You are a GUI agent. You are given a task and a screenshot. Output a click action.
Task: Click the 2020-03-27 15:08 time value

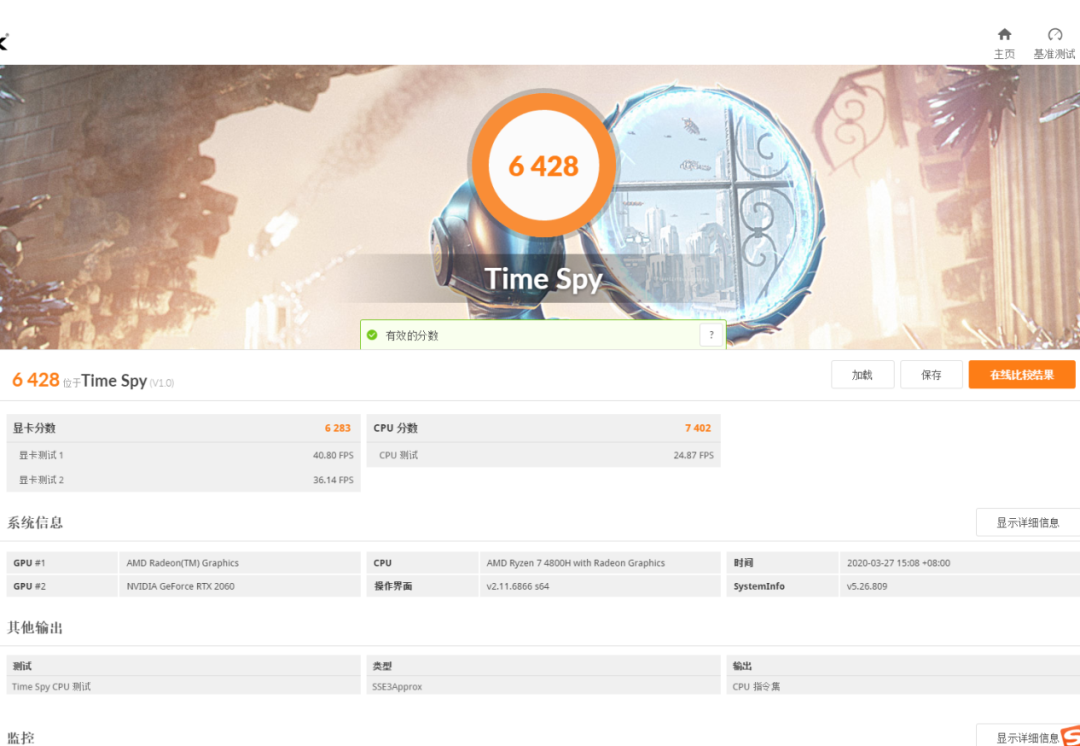click(898, 563)
